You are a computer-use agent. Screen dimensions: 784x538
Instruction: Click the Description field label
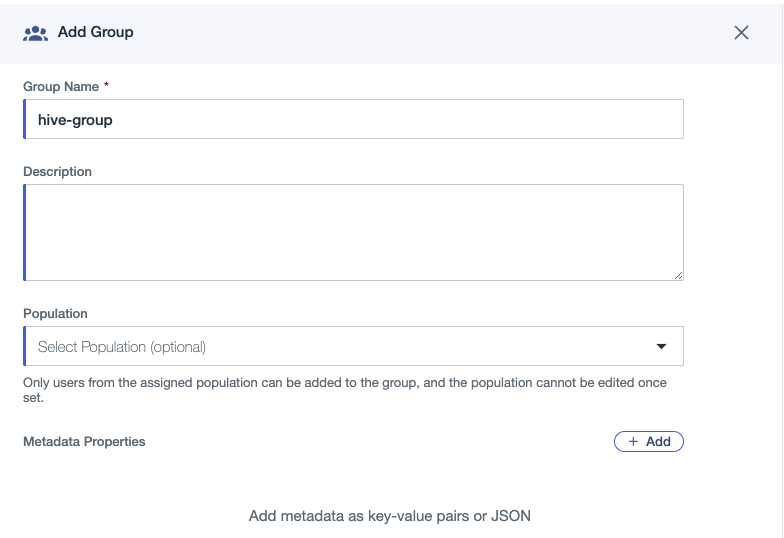tap(58, 172)
